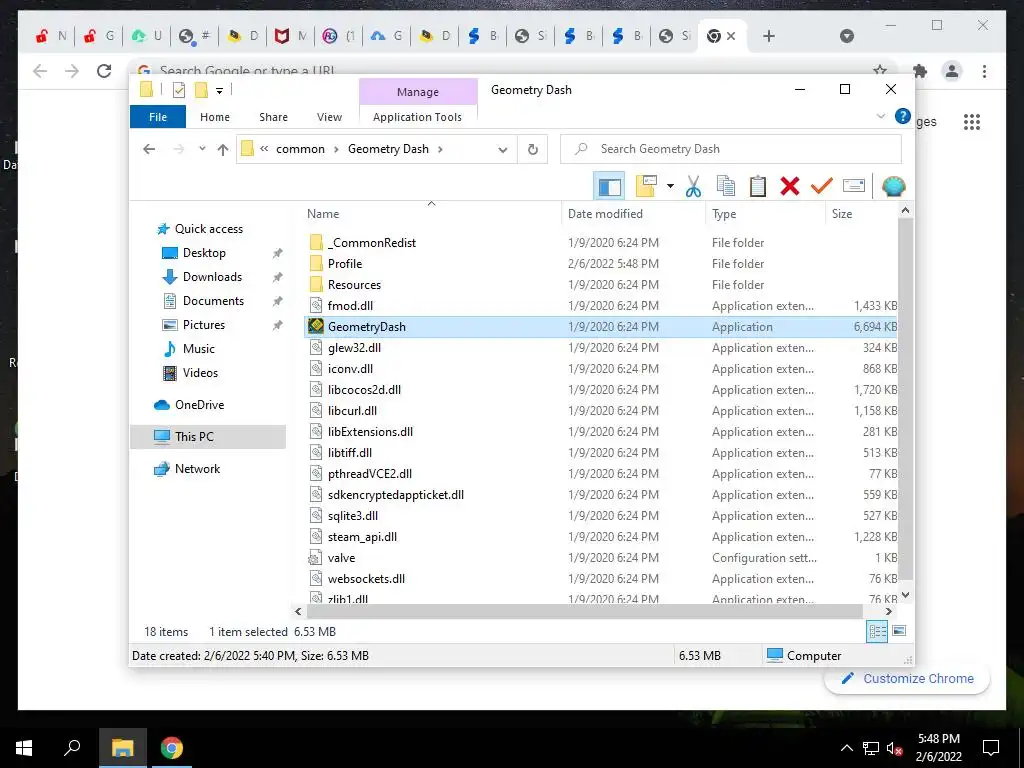Viewport: 1024px width, 768px height.
Task: Click Chrome icon in the taskbar
Action: [172, 748]
